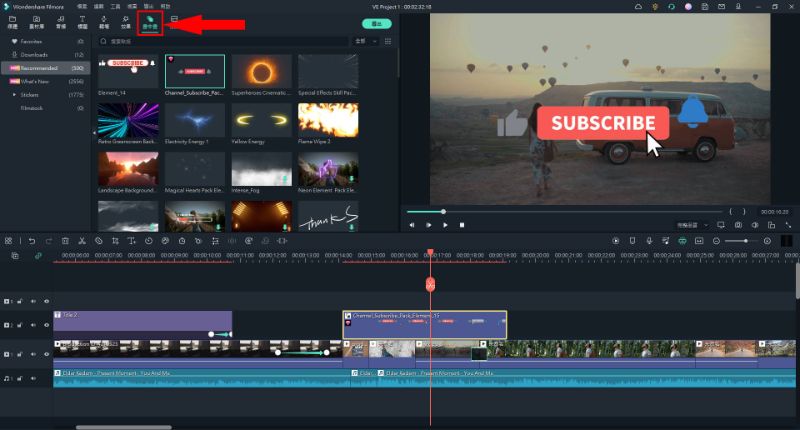Select Channel_Subscribe_Pack element thumbnail
Image resolution: width=800 pixels, height=430 pixels.
point(195,71)
